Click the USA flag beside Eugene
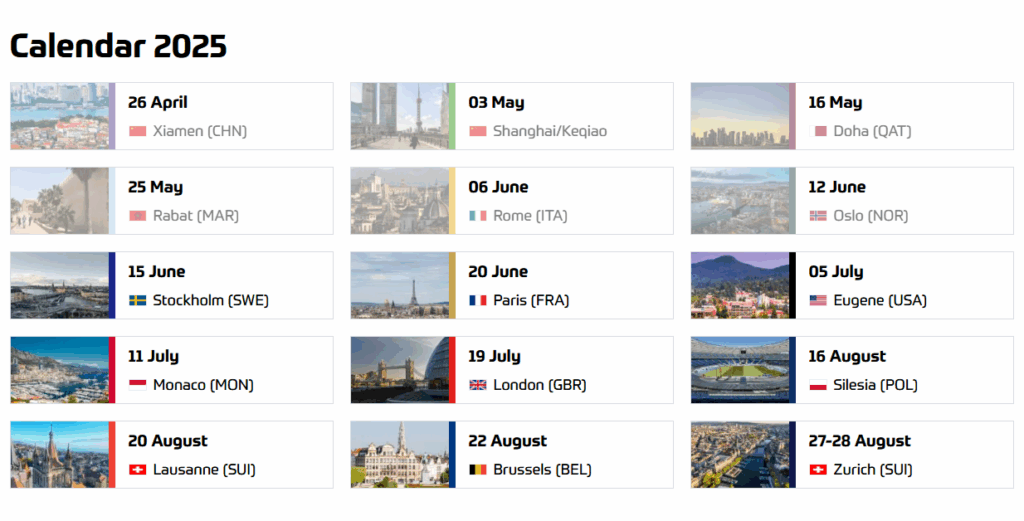Screen dimensions: 1024x521 818,300
